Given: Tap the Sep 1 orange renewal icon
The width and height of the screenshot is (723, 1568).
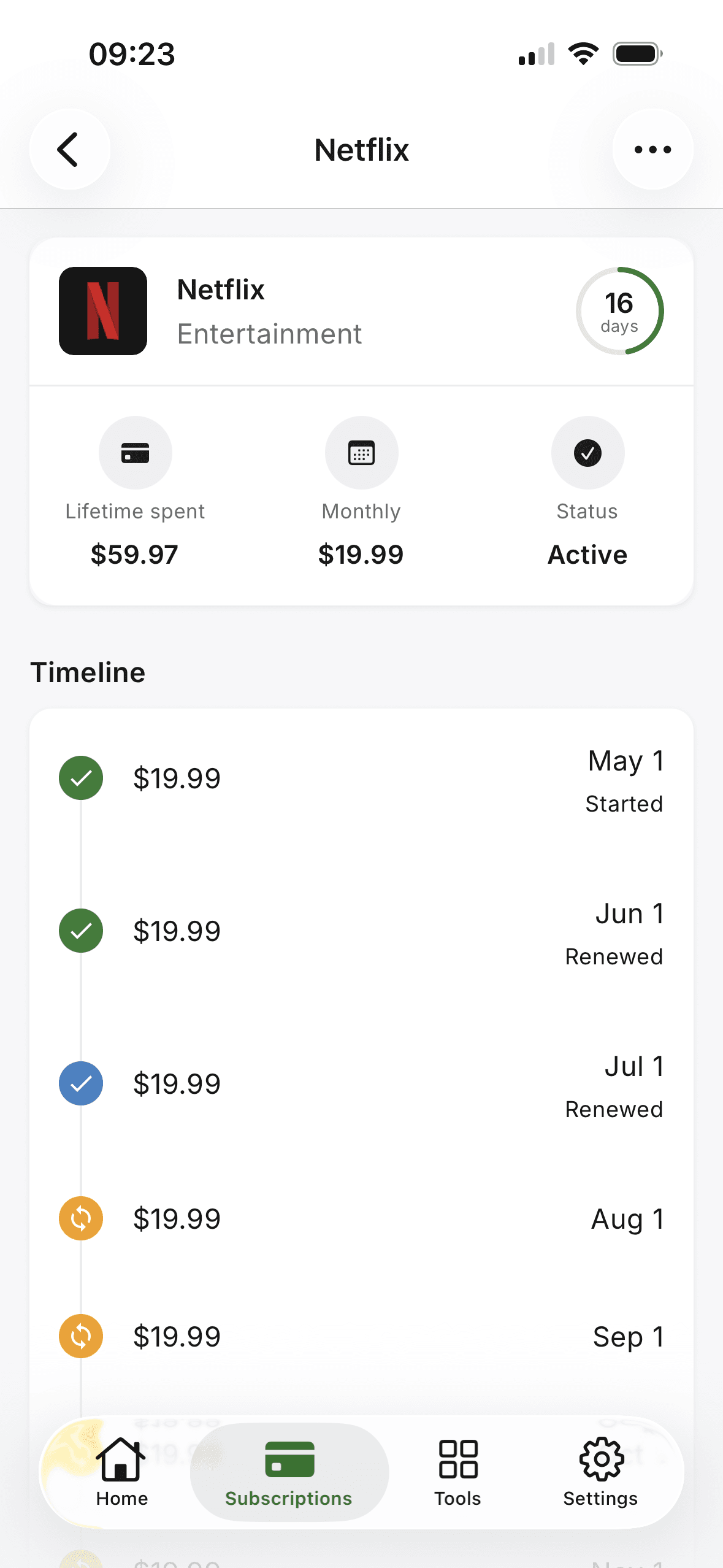Looking at the screenshot, I should pos(81,1336).
